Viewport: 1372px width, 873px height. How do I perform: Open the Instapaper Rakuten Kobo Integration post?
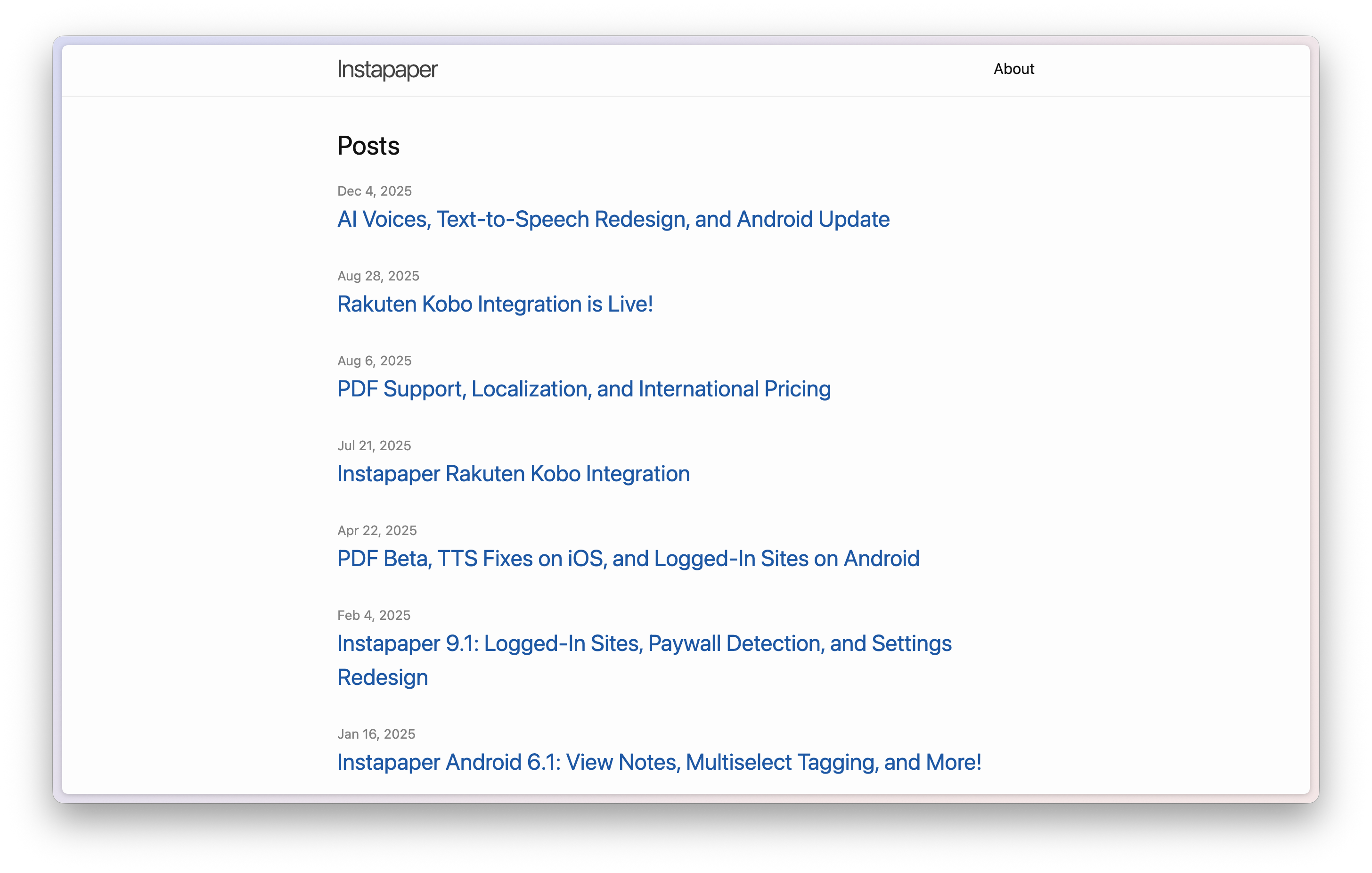tap(513, 474)
